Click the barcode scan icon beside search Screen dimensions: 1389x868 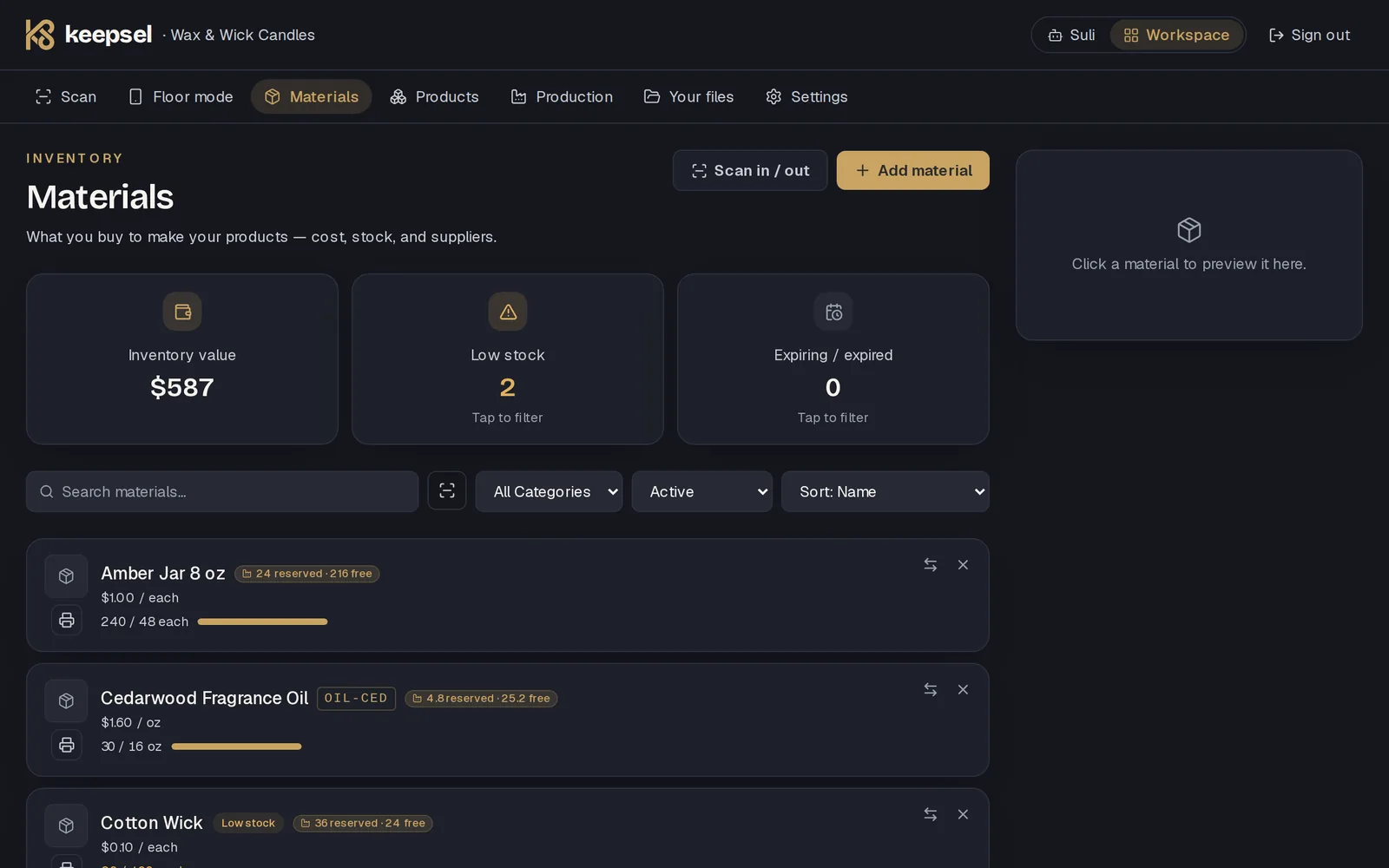447,491
